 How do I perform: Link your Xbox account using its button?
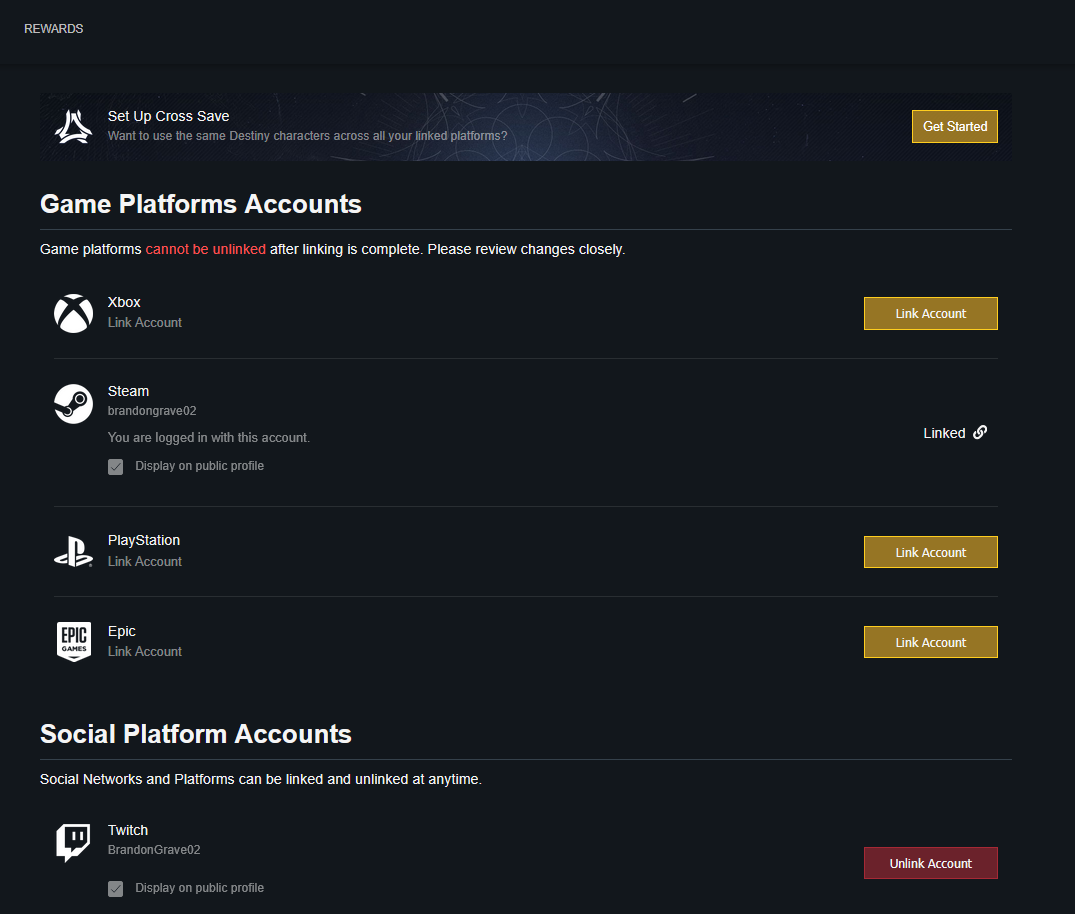(930, 313)
